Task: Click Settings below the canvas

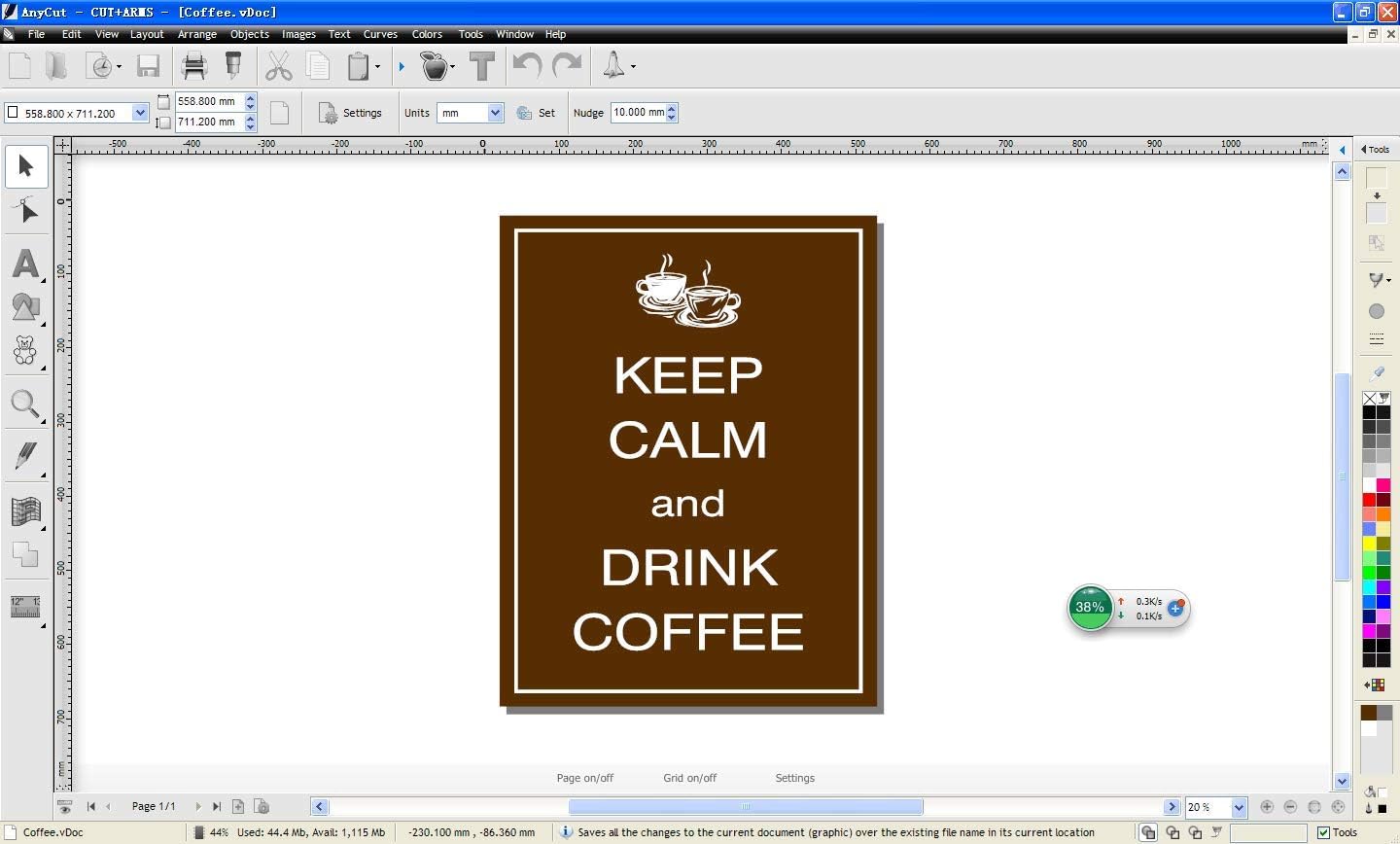Action: coord(794,778)
